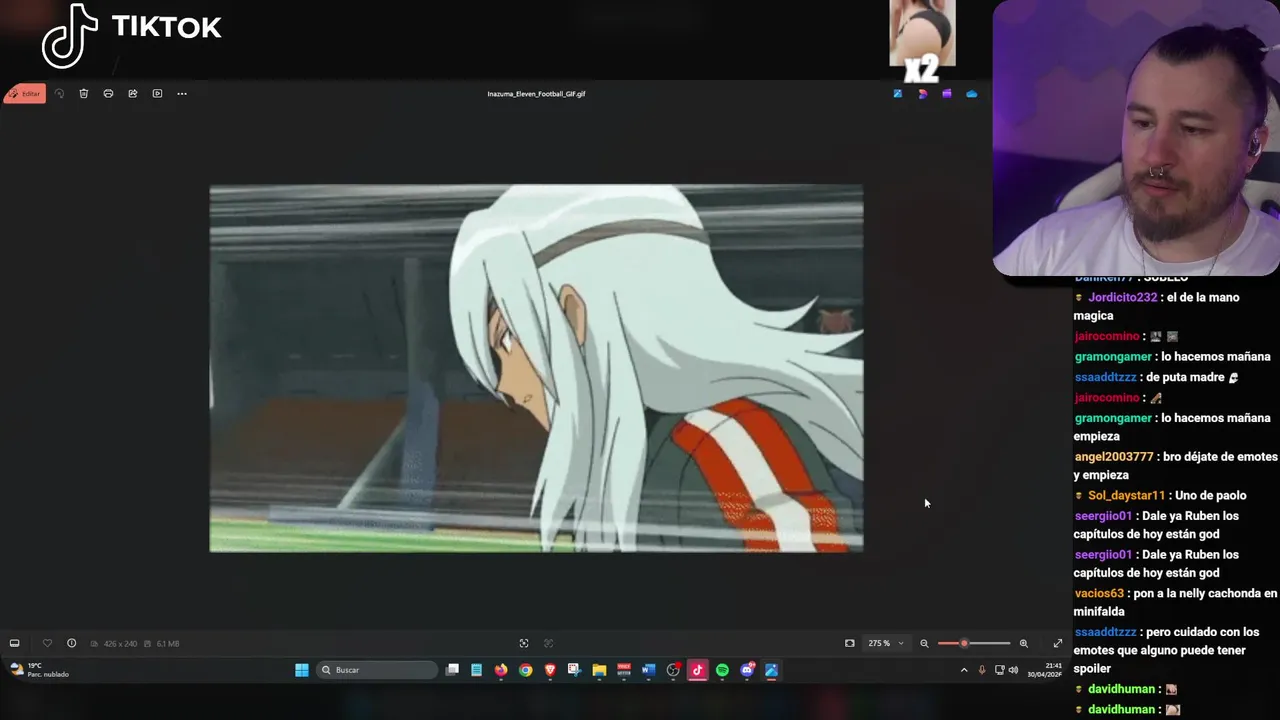Screen dimensions: 1280x720
Task: Open Firefox from the taskbar
Action: (501, 670)
